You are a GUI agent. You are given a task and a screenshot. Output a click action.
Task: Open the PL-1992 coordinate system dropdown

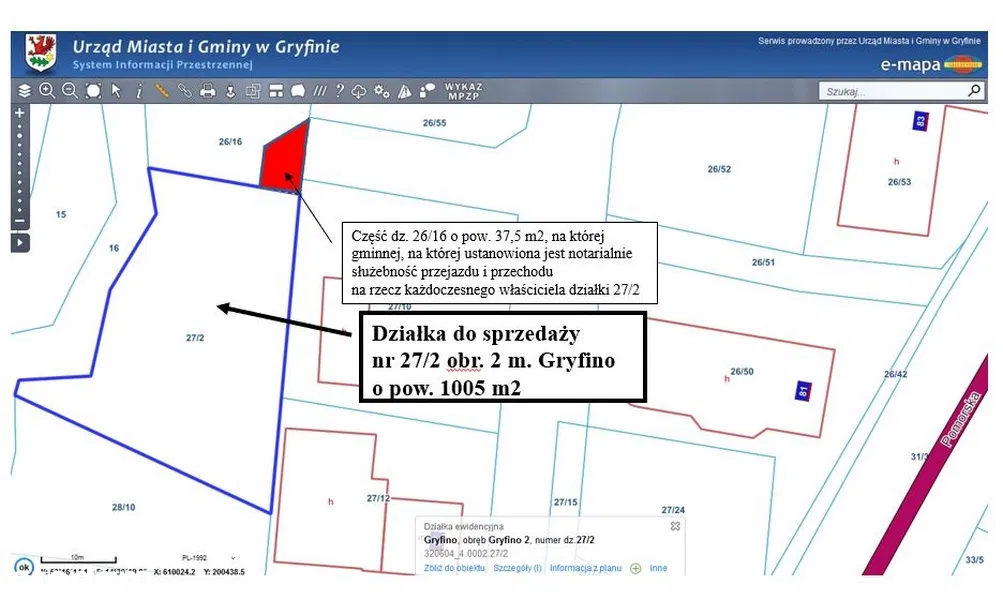click(221, 557)
